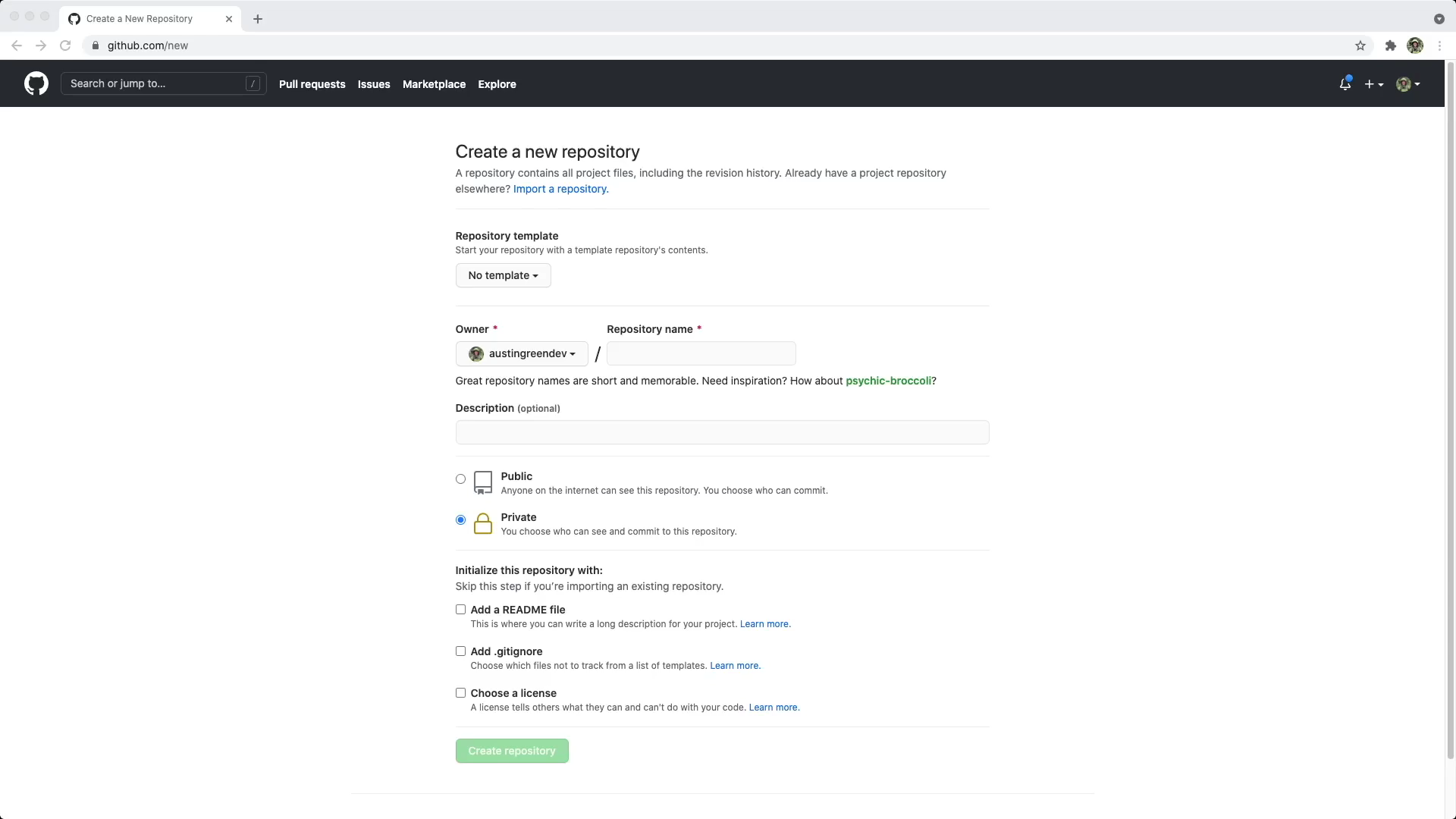Click Initialize this repository with text
Image resolution: width=1456 pixels, height=819 pixels.
point(529,570)
